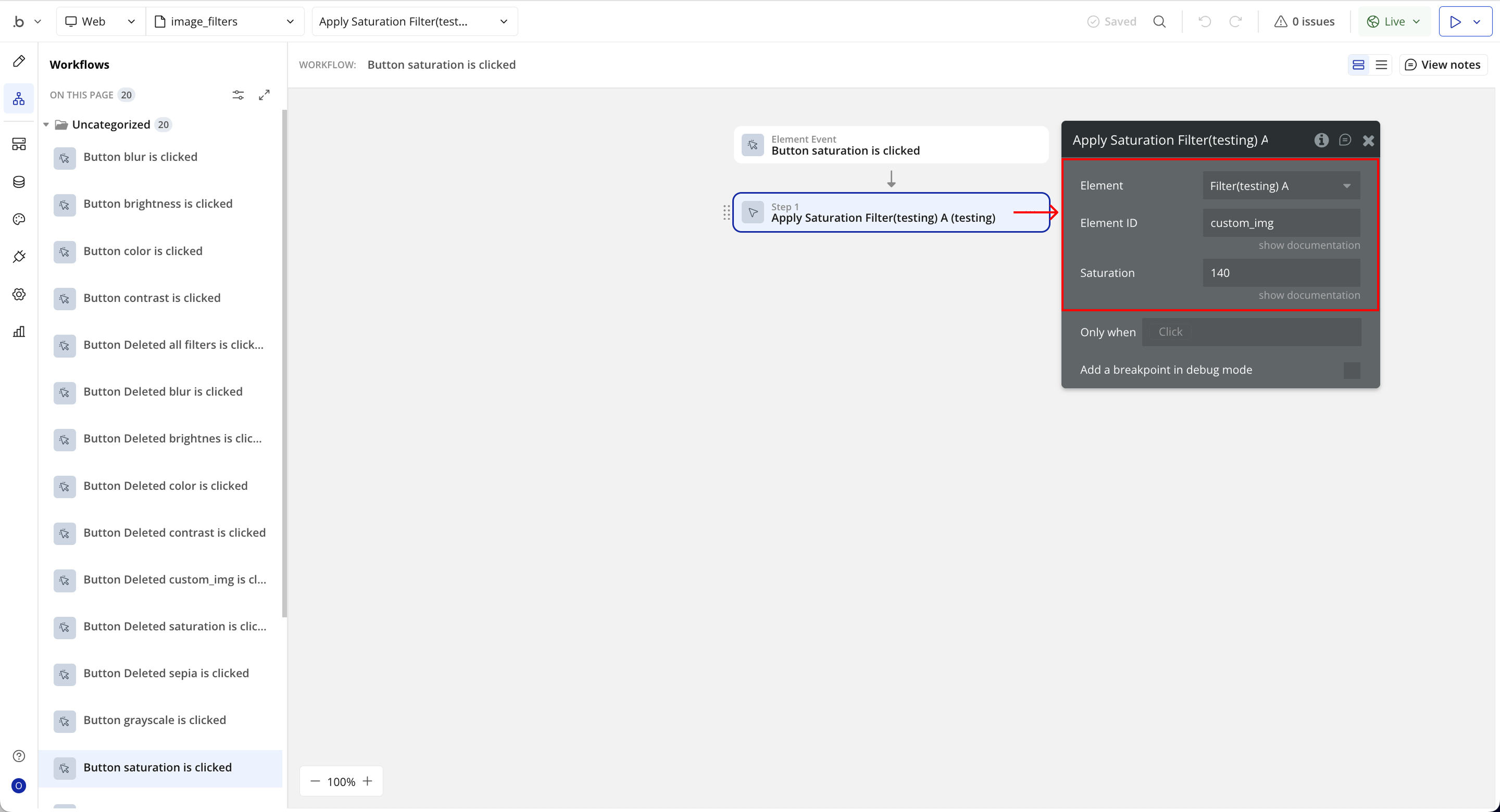Screen dimensions: 1500x812
Task: Open the Logs chart icon in sidebar
Action: tap(19, 332)
